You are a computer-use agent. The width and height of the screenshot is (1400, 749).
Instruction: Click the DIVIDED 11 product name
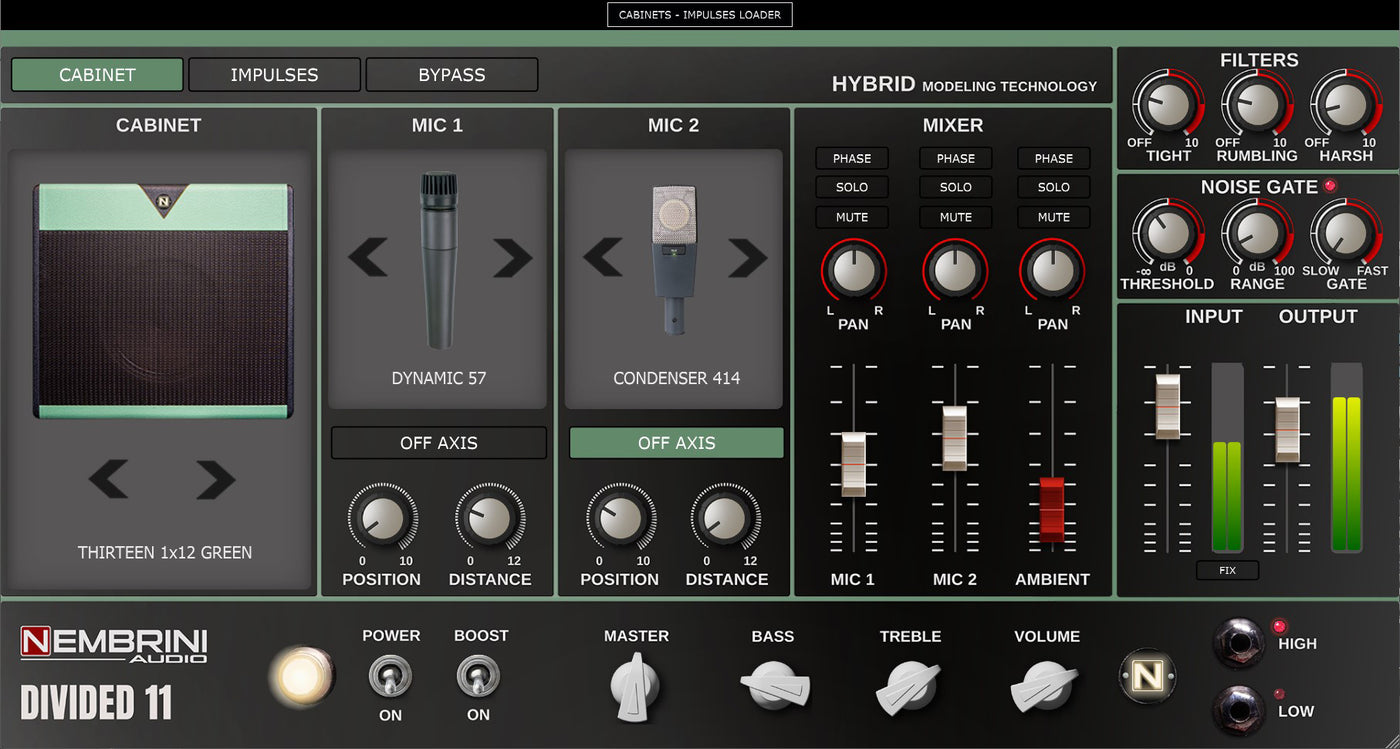pyautogui.click(x=97, y=702)
